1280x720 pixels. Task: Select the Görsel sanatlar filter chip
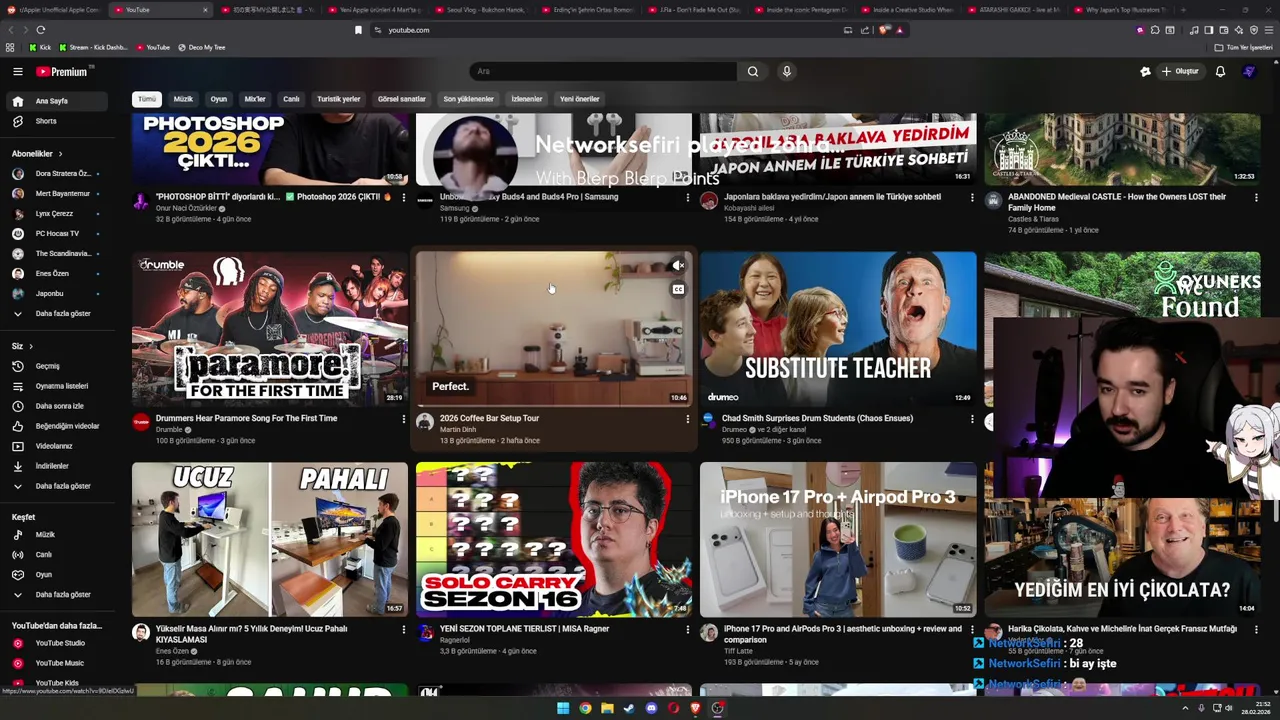(x=401, y=99)
